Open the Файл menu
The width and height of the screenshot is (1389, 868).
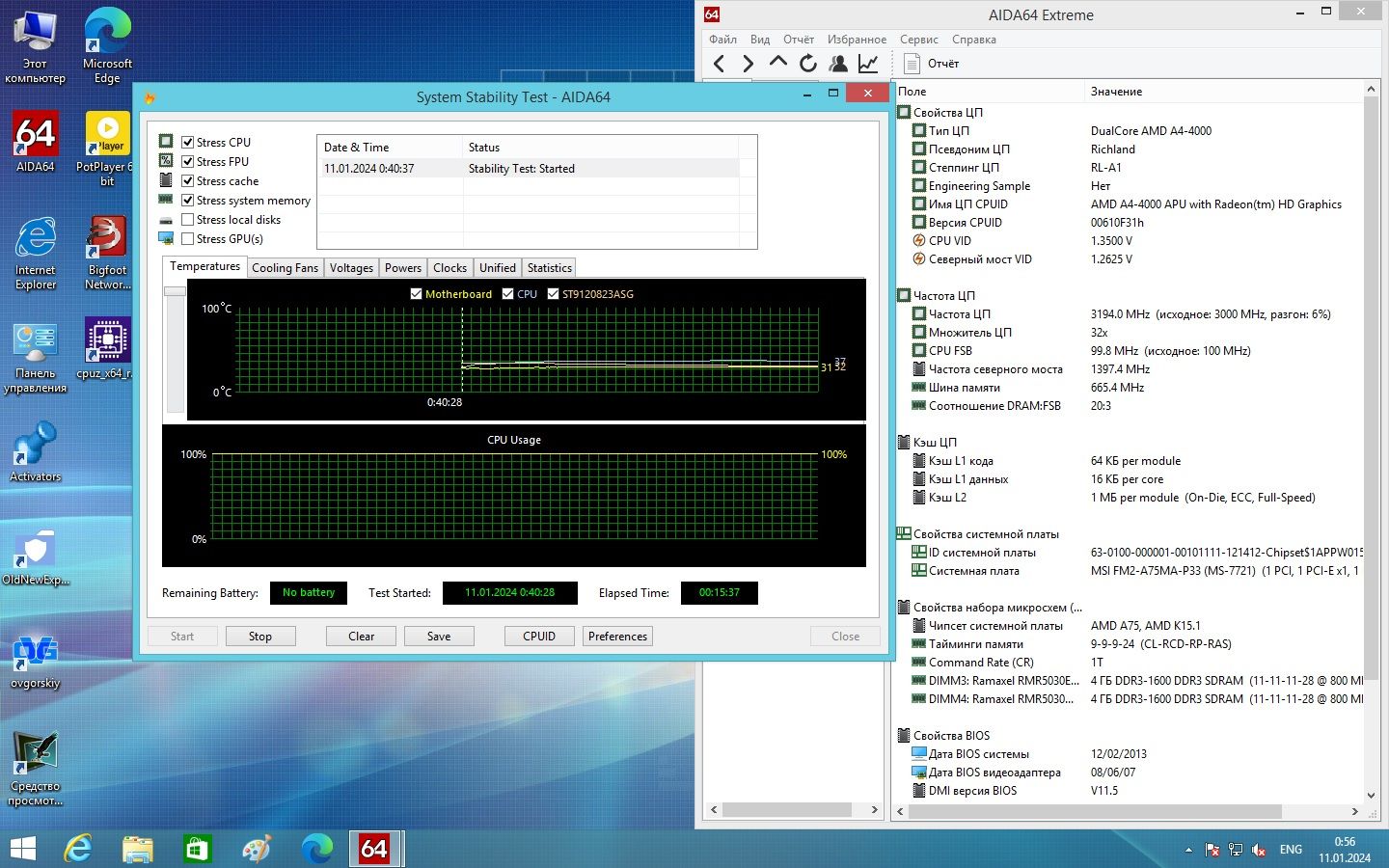[722, 40]
